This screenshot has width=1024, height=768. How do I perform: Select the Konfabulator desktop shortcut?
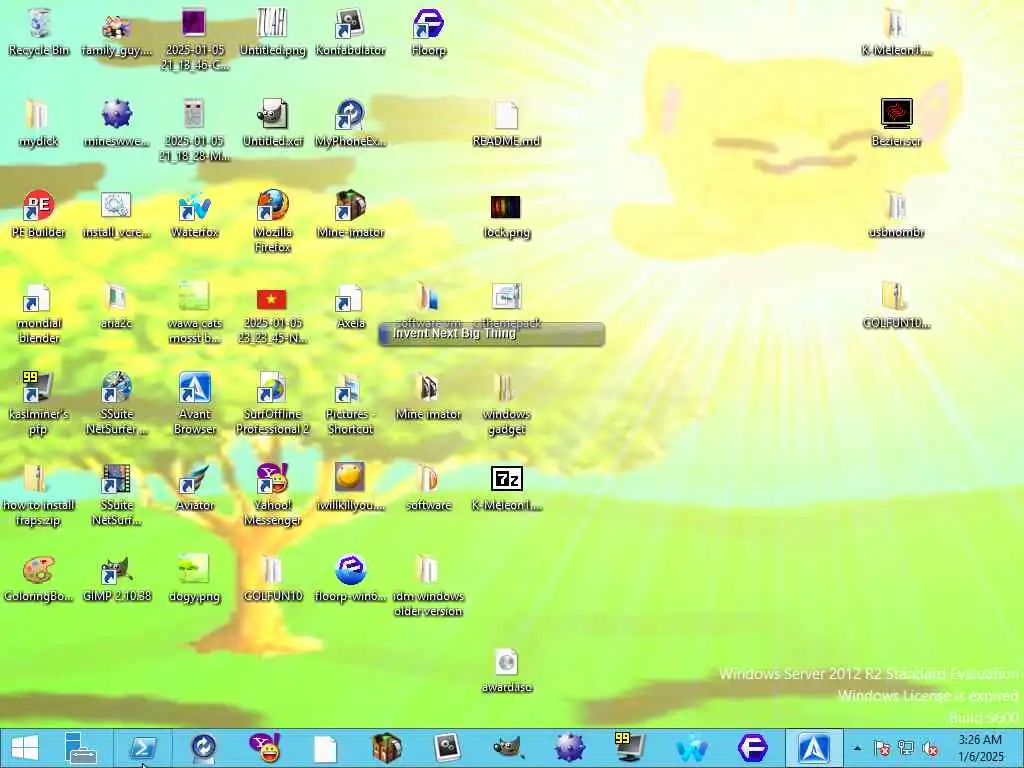[350, 33]
